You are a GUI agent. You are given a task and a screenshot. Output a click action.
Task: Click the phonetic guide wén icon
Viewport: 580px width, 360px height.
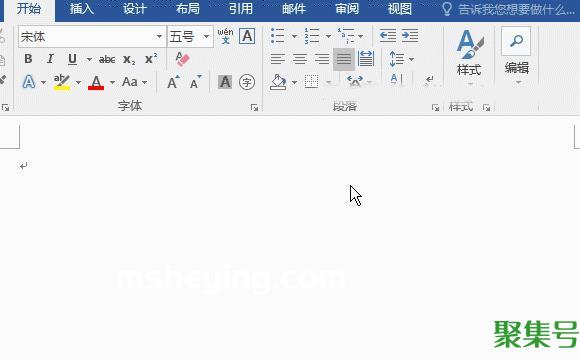(225, 36)
